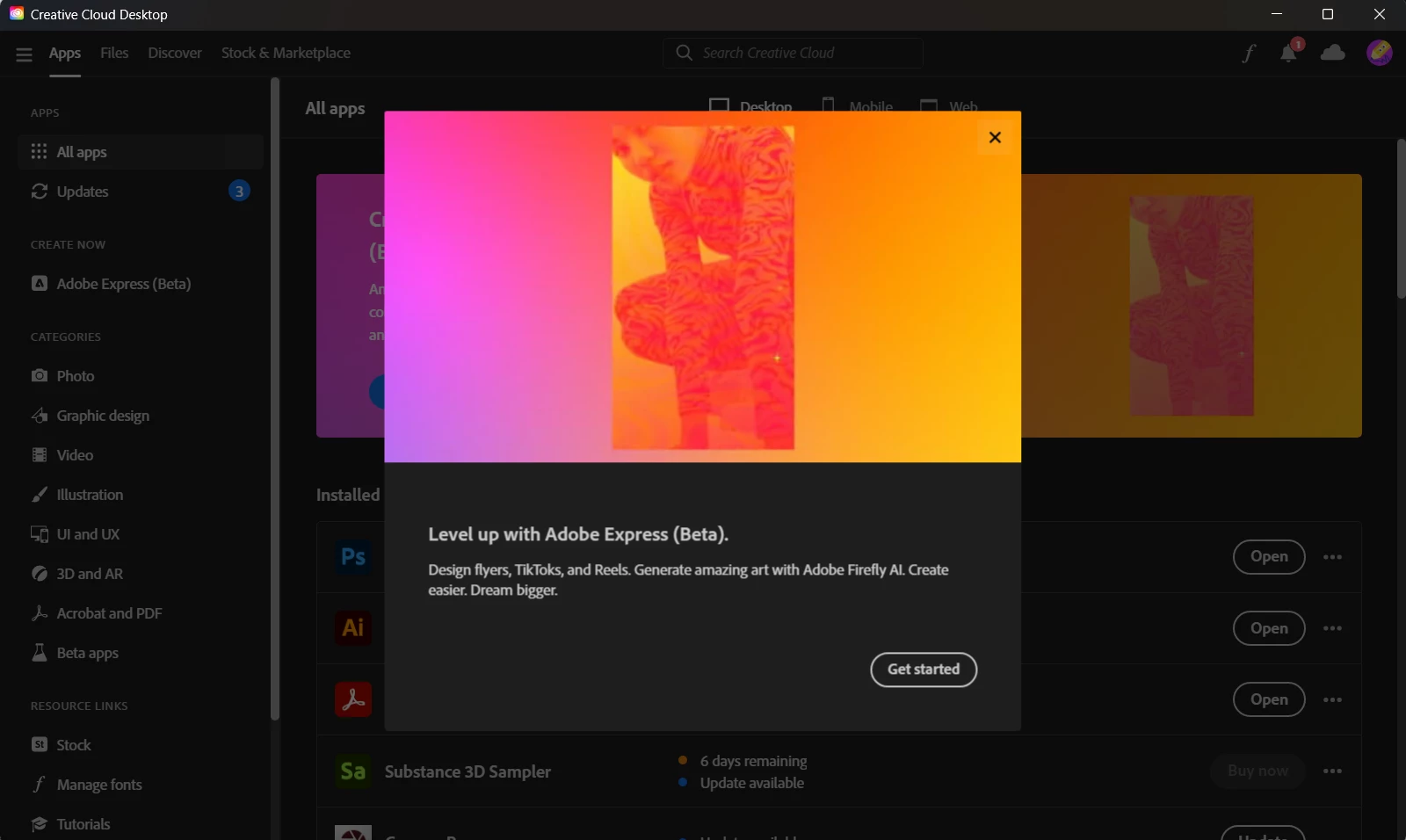Switch to the Files tab
This screenshot has width=1406, height=840.
114,53
